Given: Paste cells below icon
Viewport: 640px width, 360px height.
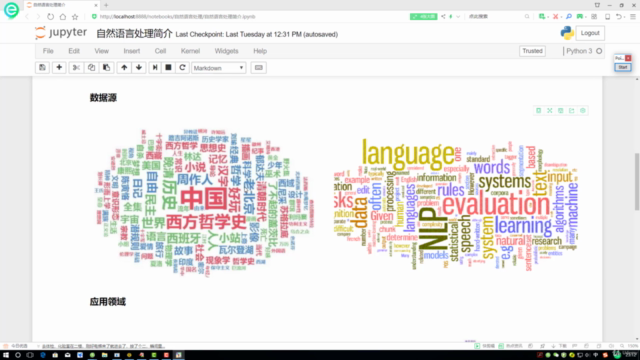Looking at the screenshot, I should (x=107, y=68).
